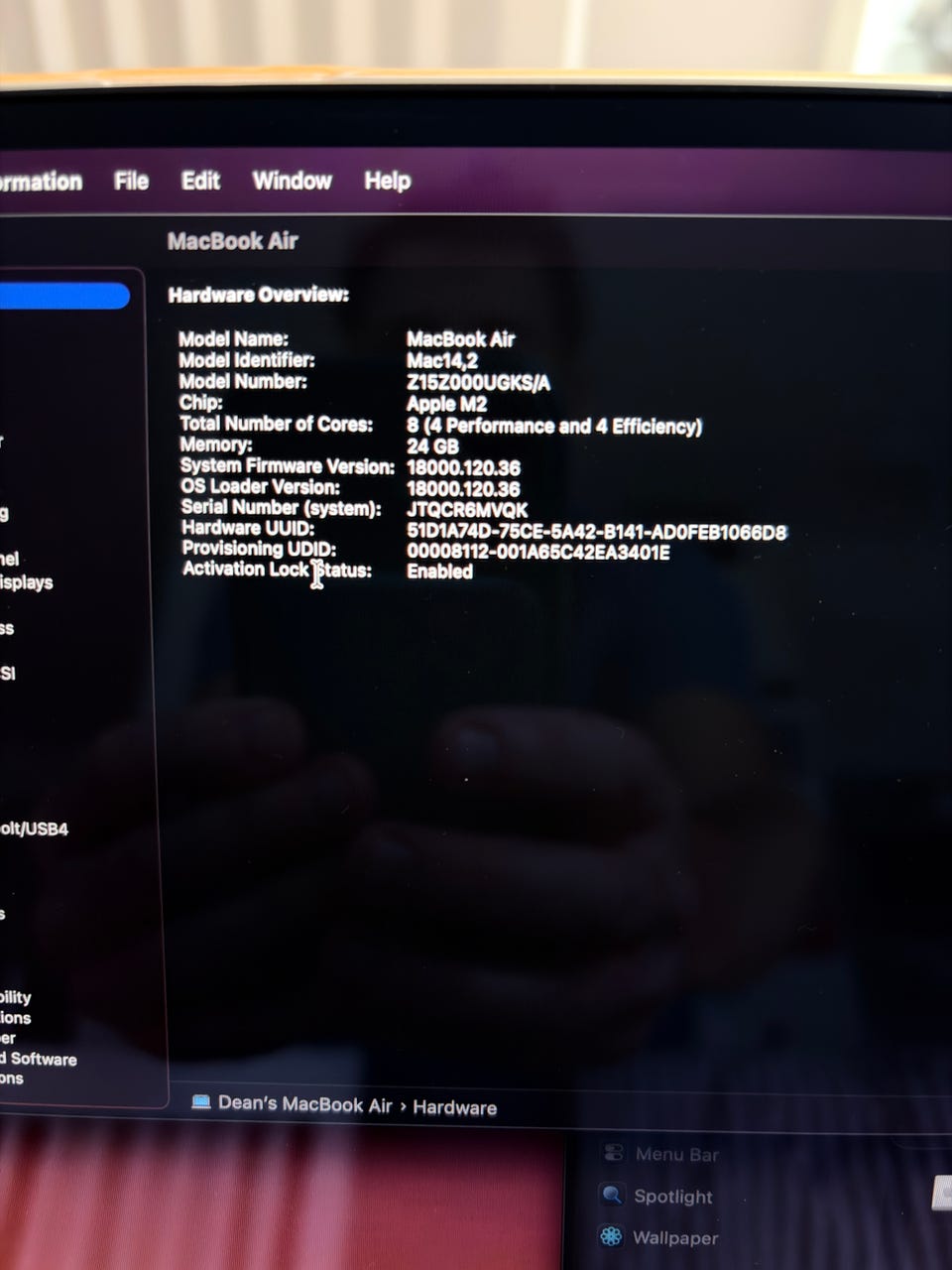Open the System Information app menu
Viewport: 952px width, 1270px height.
click(41, 182)
